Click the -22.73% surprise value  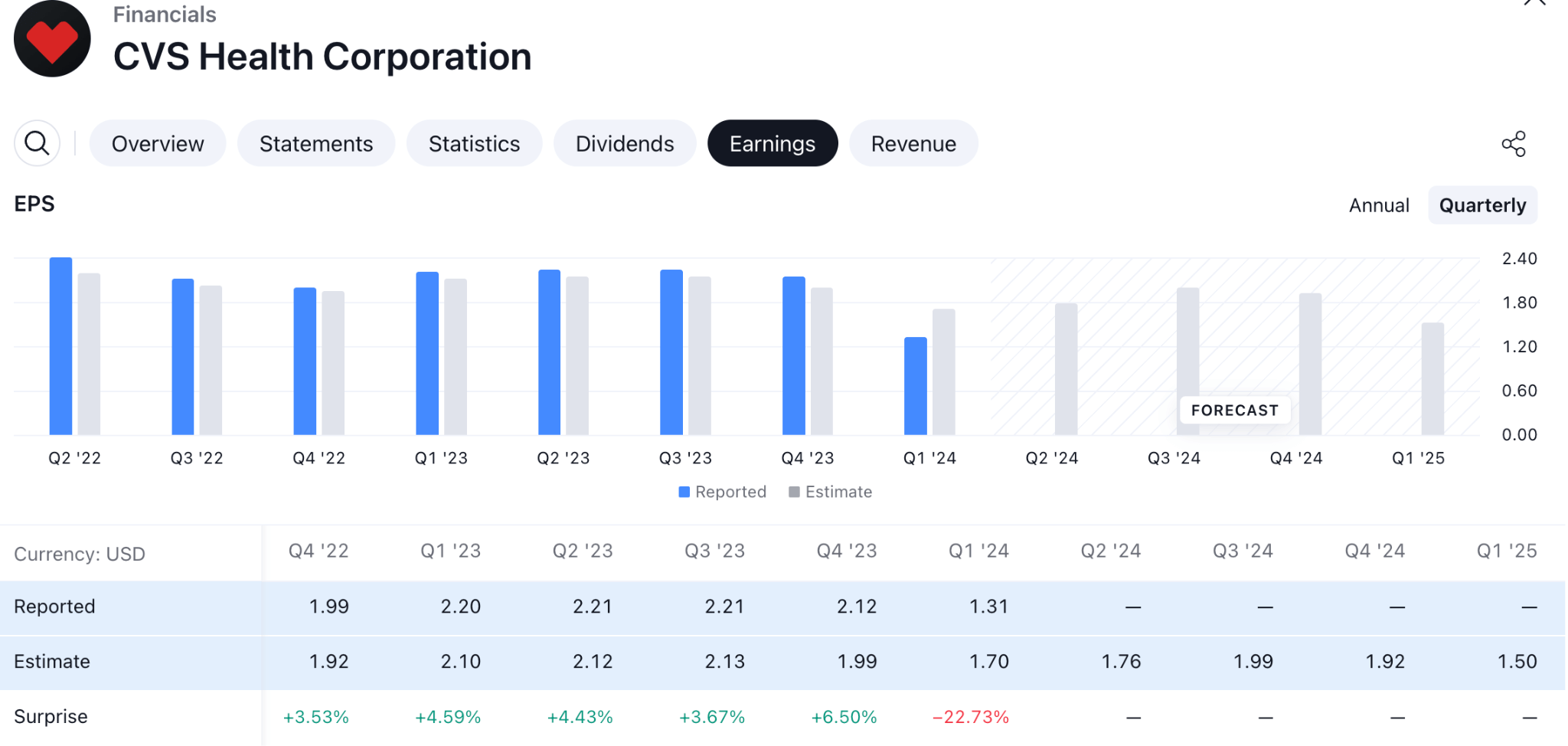click(970, 717)
